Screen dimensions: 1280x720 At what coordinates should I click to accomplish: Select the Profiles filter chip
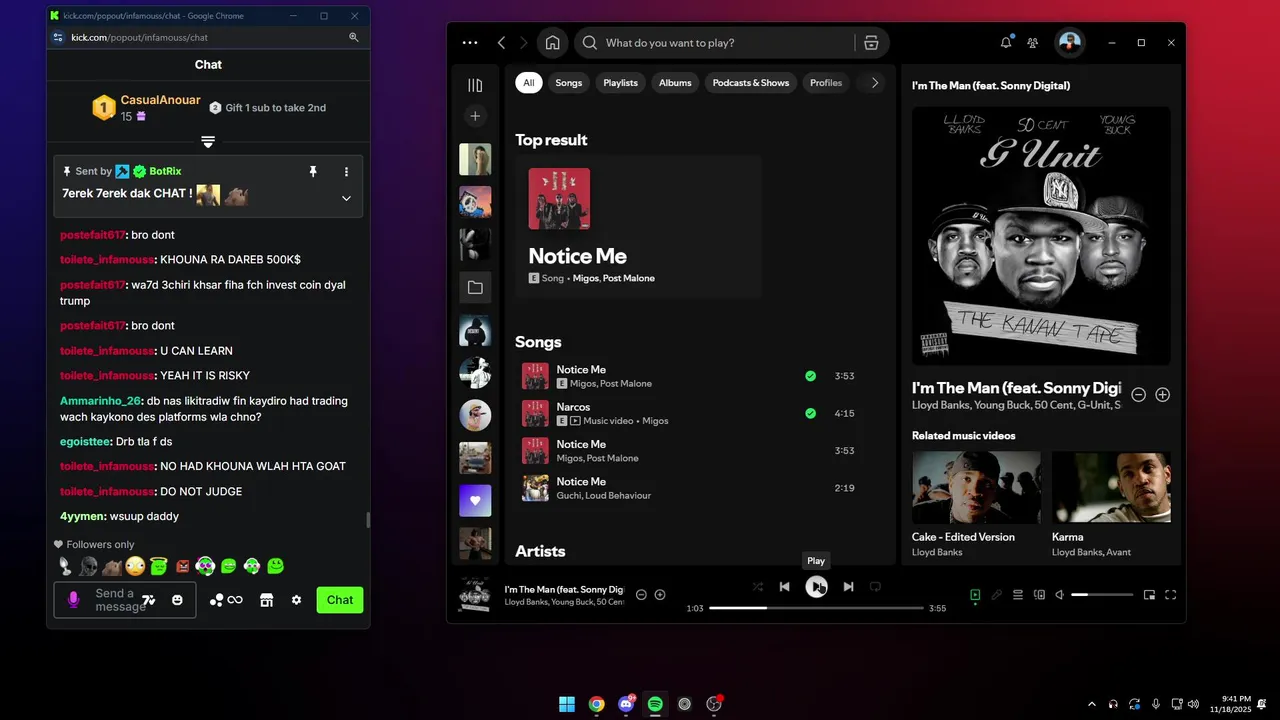click(x=826, y=83)
